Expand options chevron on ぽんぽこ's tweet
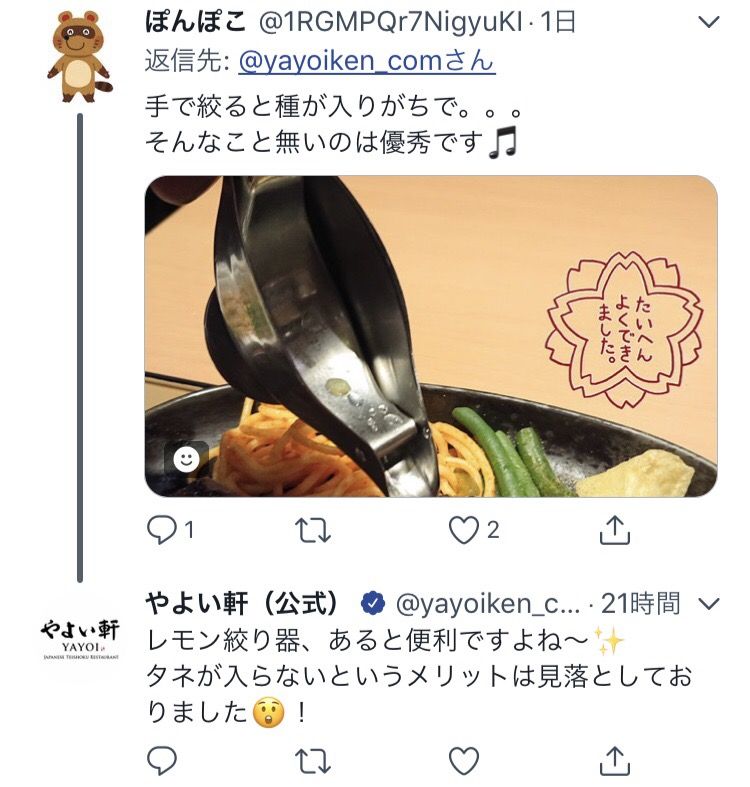The height and width of the screenshot is (787, 750). 709,23
